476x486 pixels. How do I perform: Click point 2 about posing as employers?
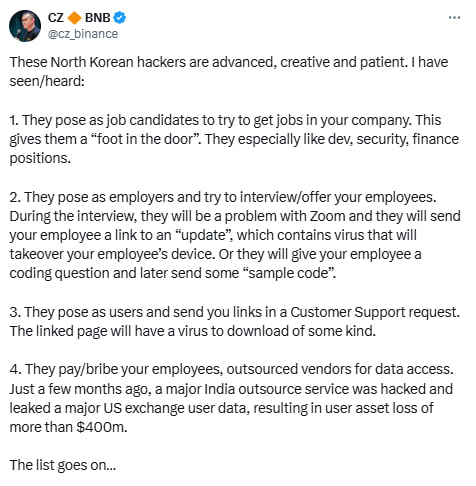click(x=235, y=235)
